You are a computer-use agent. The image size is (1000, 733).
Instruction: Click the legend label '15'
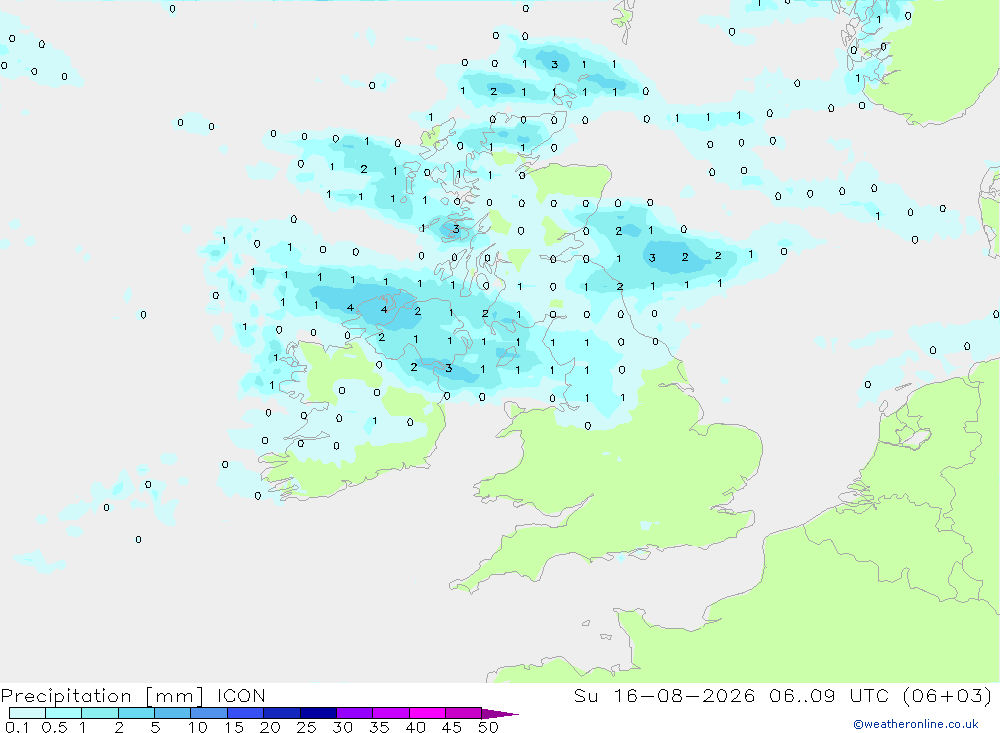click(234, 727)
